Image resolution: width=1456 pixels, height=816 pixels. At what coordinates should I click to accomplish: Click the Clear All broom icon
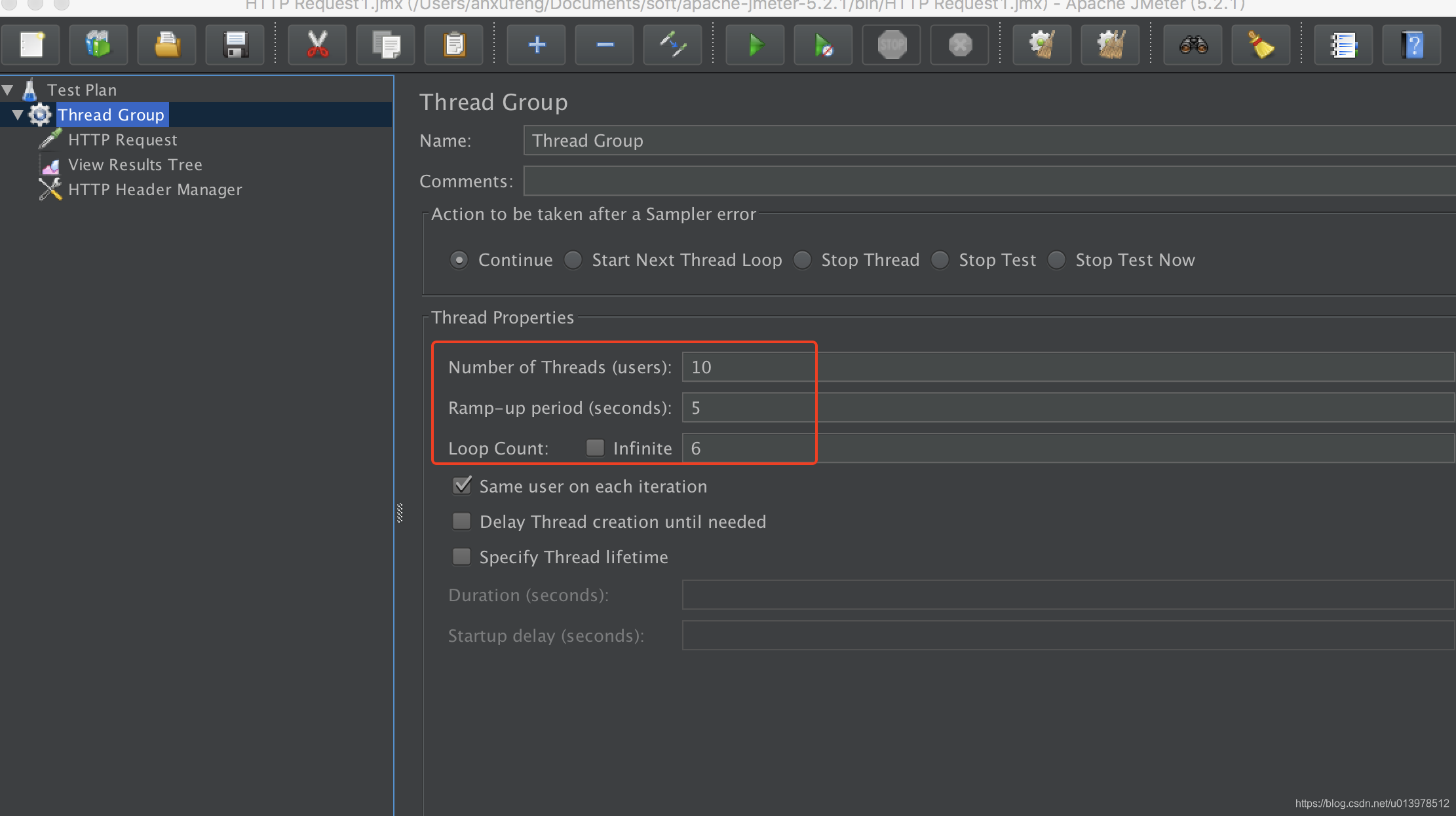[x=1110, y=45]
